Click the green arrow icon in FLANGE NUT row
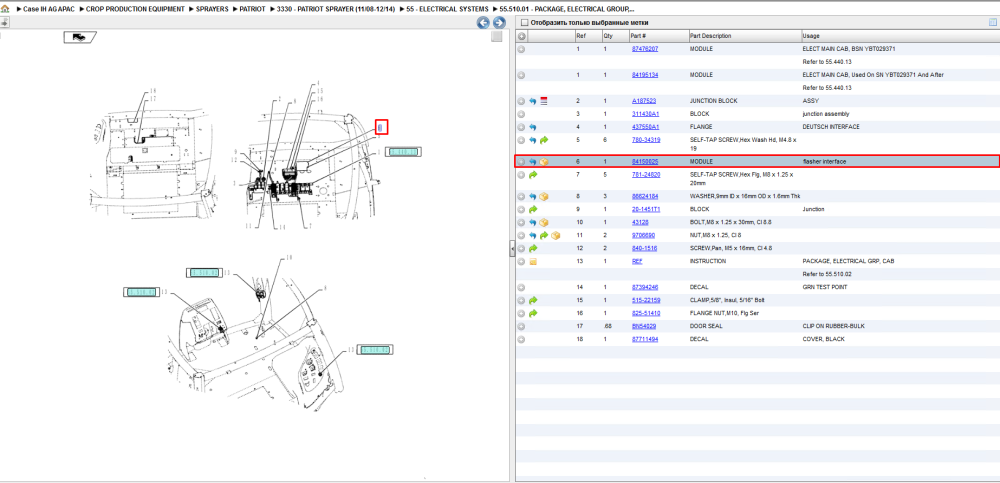The width and height of the screenshot is (1000, 483). point(533,313)
